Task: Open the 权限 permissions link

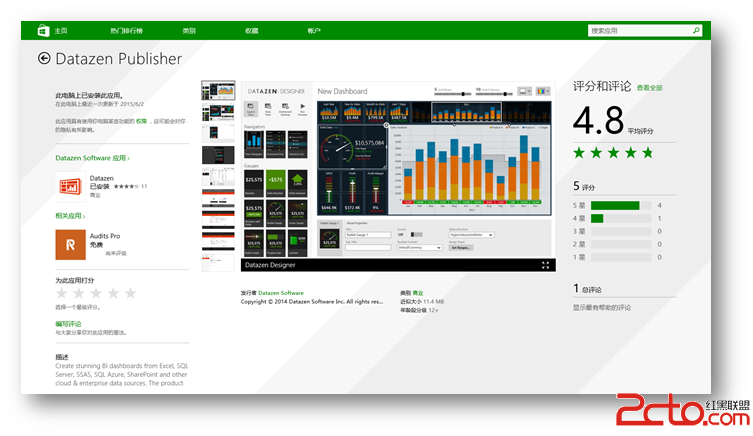Action: (141, 121)
